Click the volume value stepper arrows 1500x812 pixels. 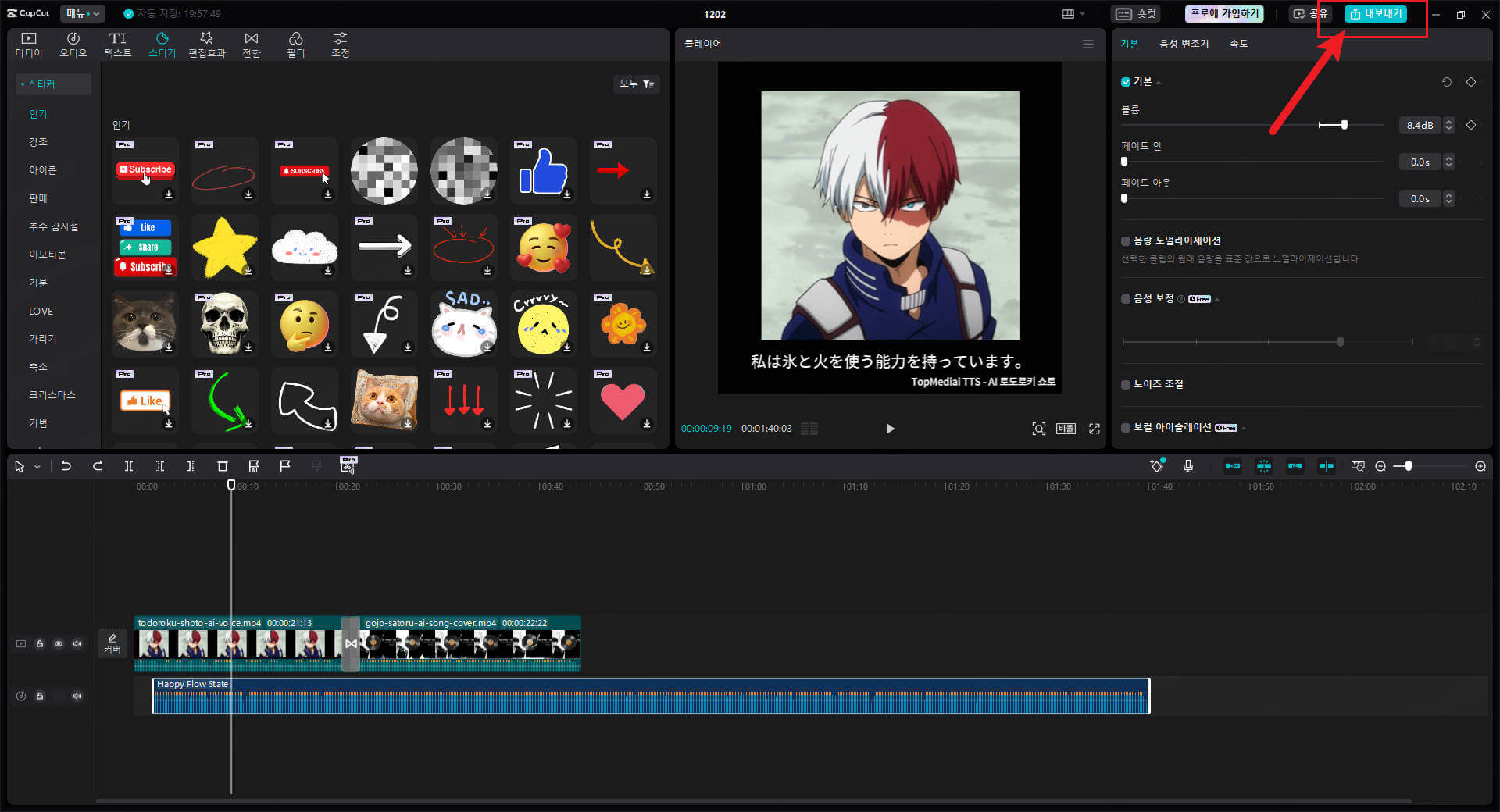point(1449,125)
